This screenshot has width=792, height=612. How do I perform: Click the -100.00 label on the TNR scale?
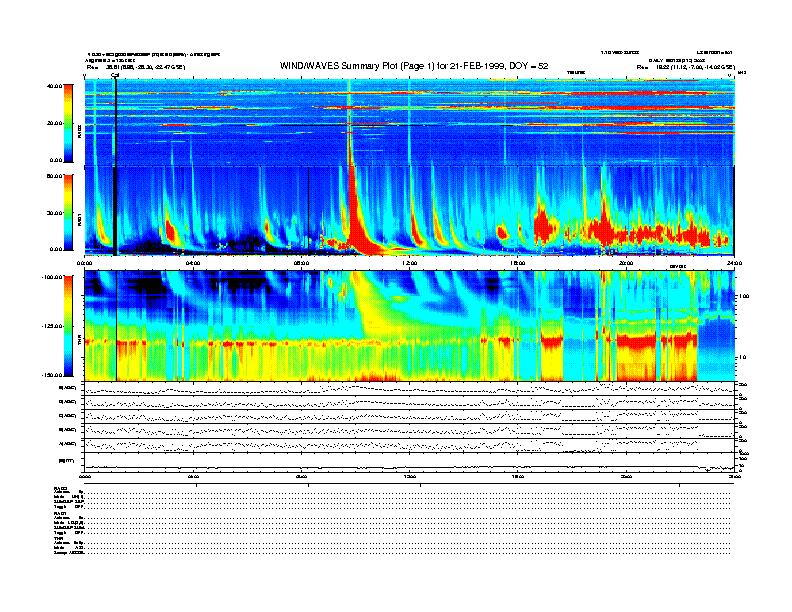(x=52, y=277)
